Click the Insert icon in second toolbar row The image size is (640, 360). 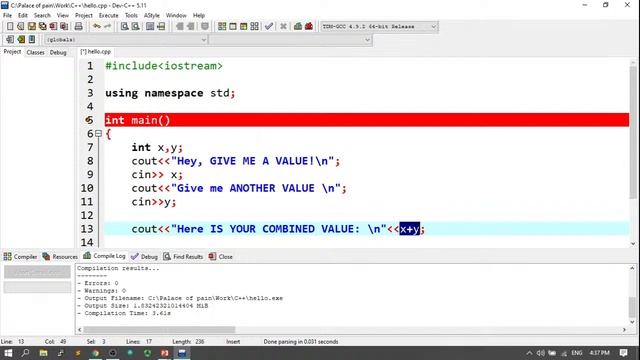[10, 40]
